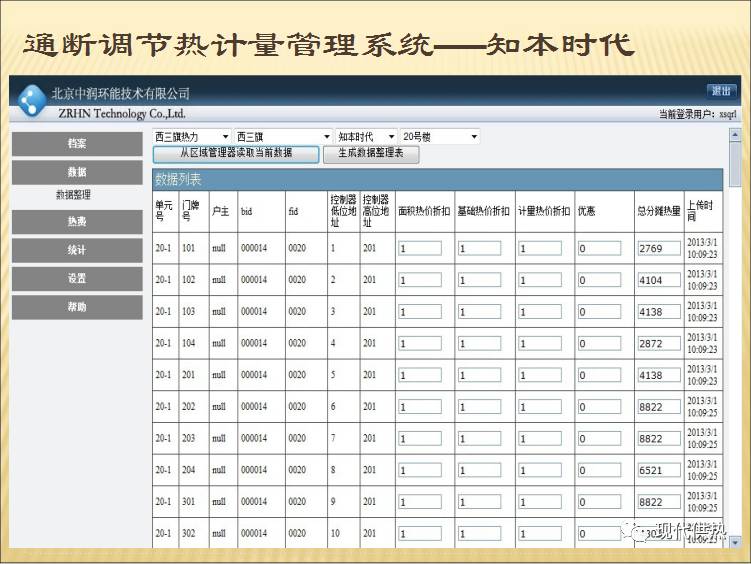Click 基础热价折扣 field for room 102

click(479, 280)
